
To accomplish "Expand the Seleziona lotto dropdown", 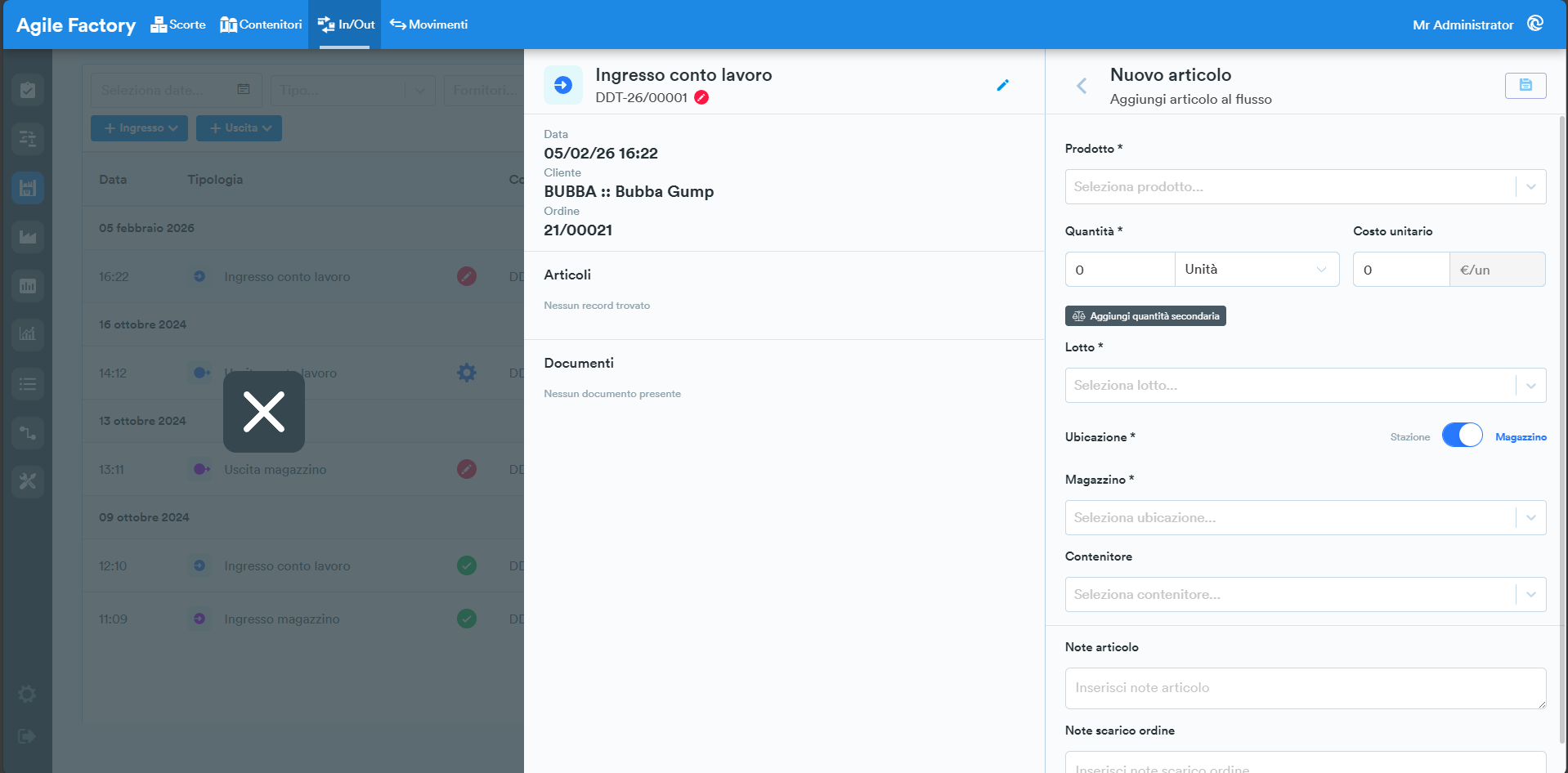I will pyautogui.click(x=1305, y=385).
